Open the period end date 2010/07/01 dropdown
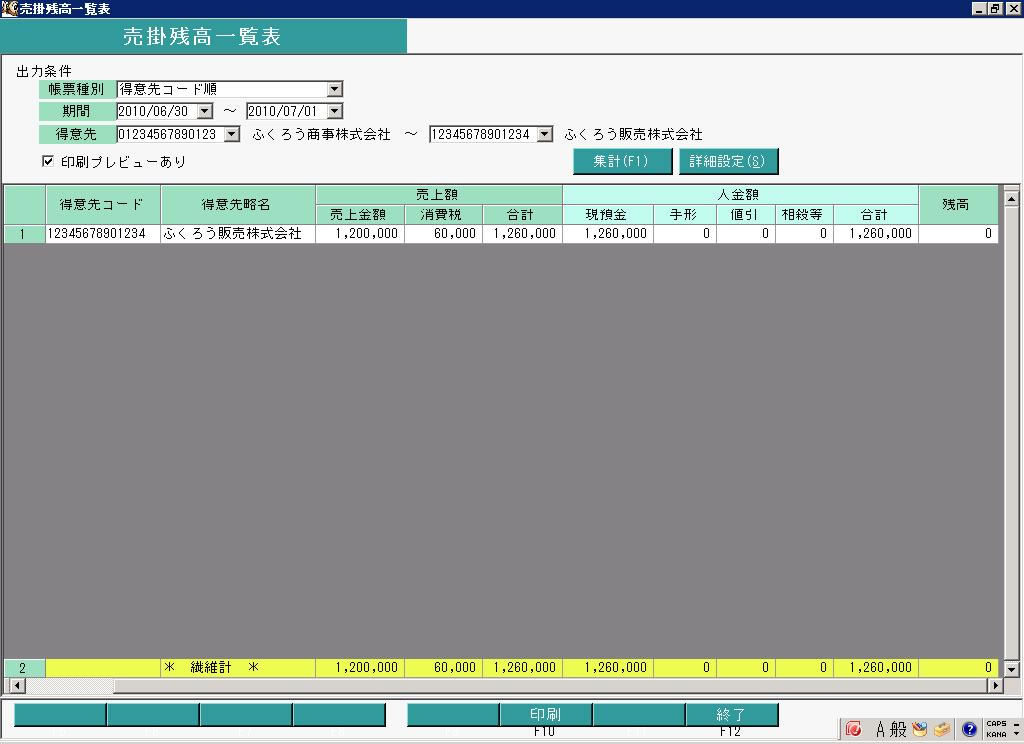 click(334, 111)
